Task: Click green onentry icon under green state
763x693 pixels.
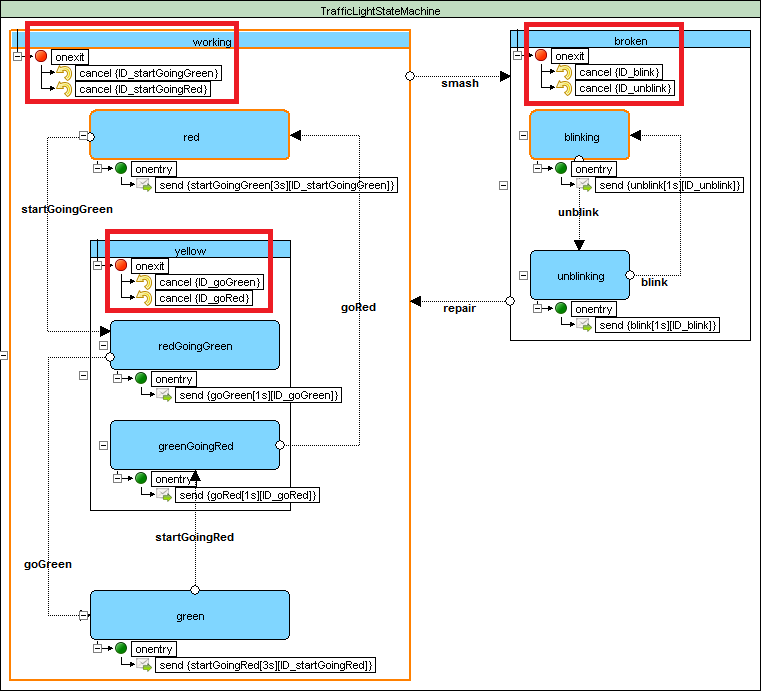Action: (120, 649)
